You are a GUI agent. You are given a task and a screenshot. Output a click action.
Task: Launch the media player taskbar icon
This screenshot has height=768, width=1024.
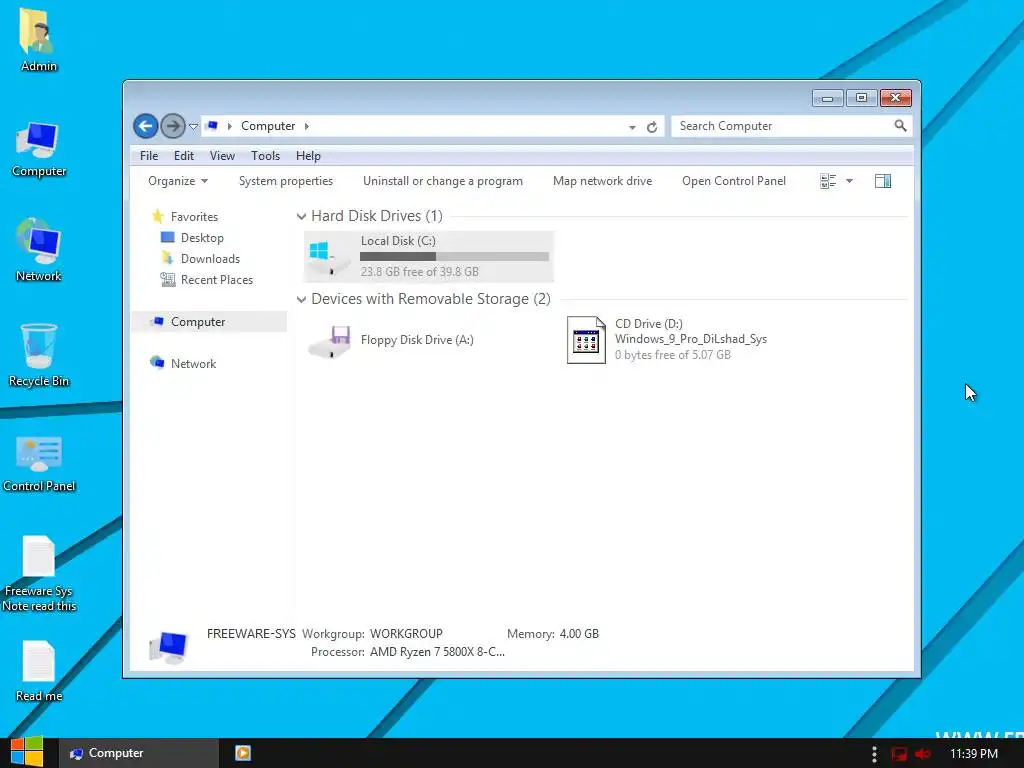point(243,753)
